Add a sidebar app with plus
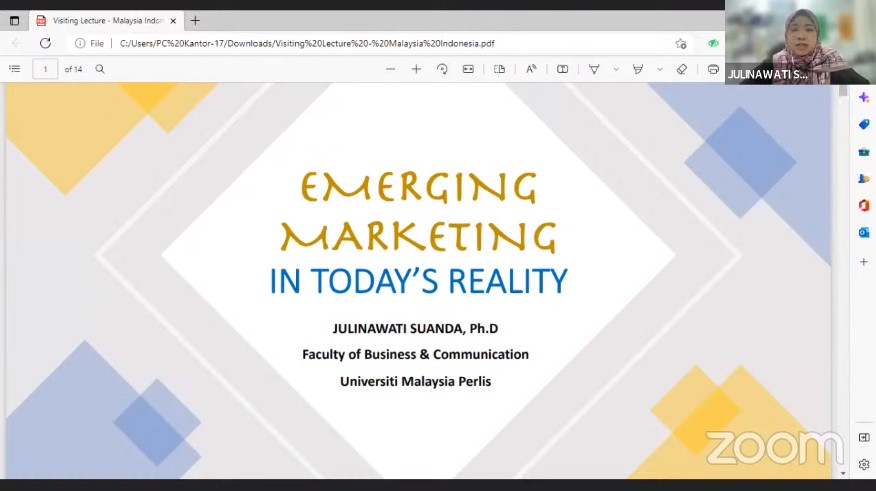 864,261
